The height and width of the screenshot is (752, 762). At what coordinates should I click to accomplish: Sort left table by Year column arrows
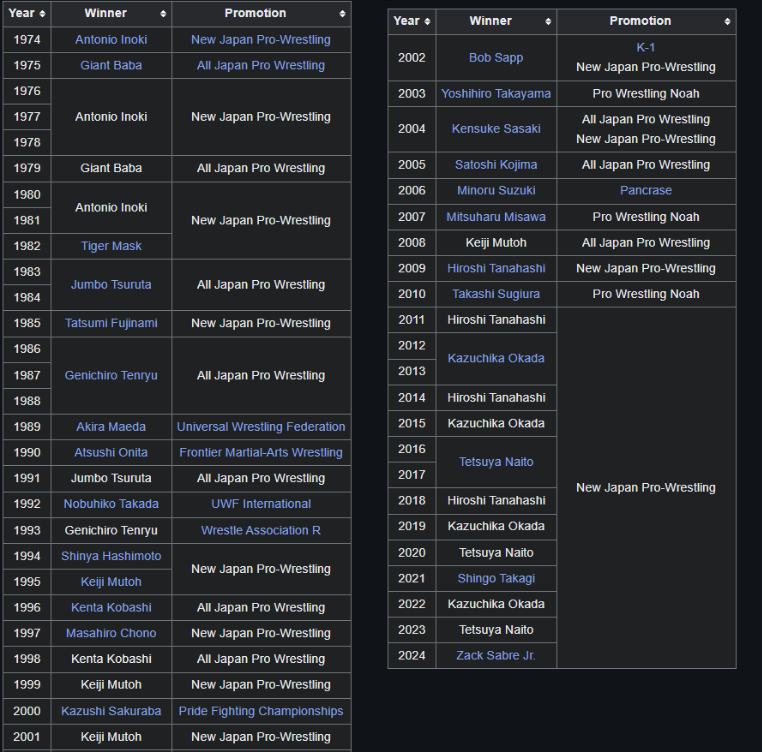point(42,14)
